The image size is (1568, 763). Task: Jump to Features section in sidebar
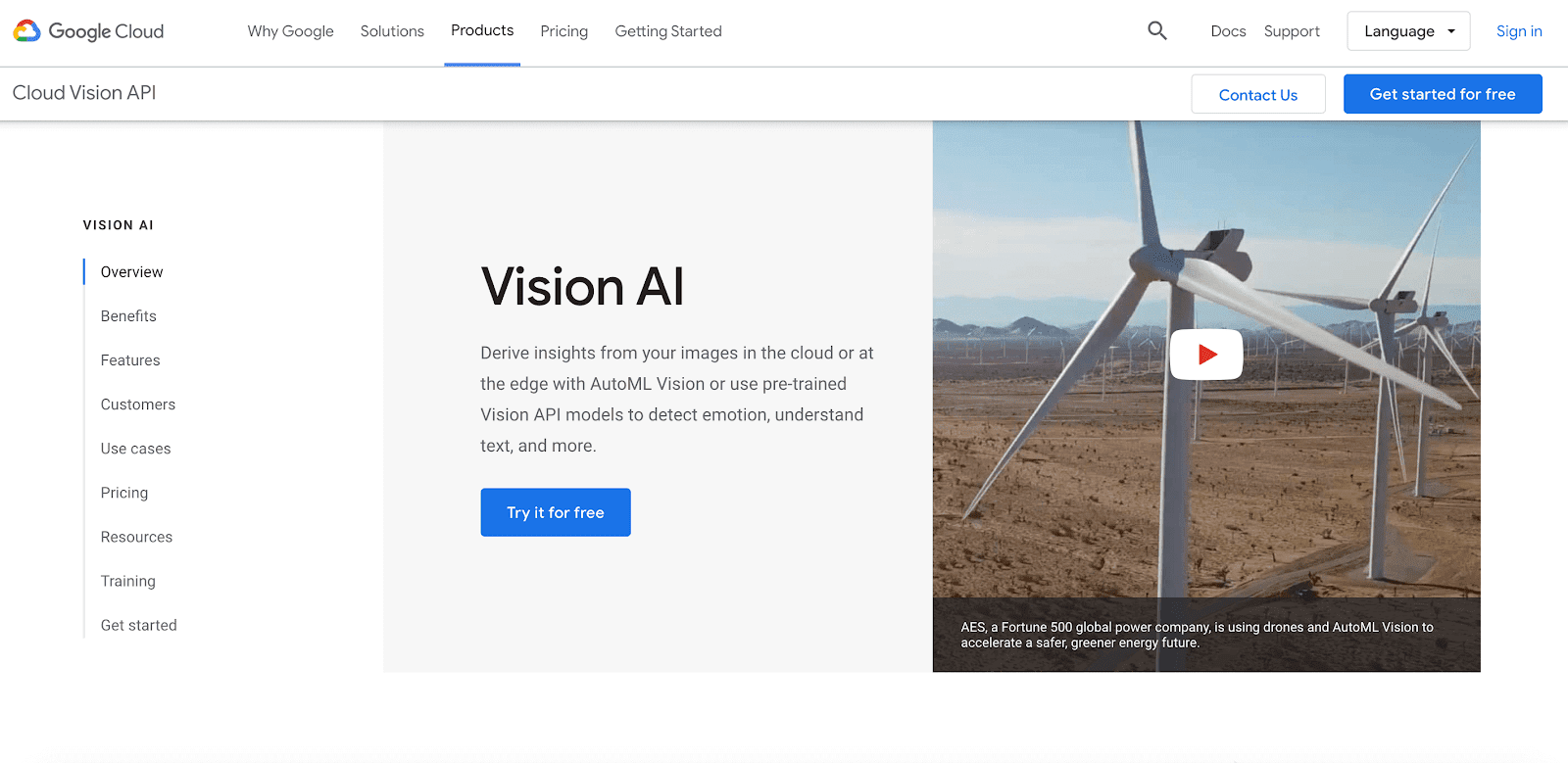tap(130, 360)
